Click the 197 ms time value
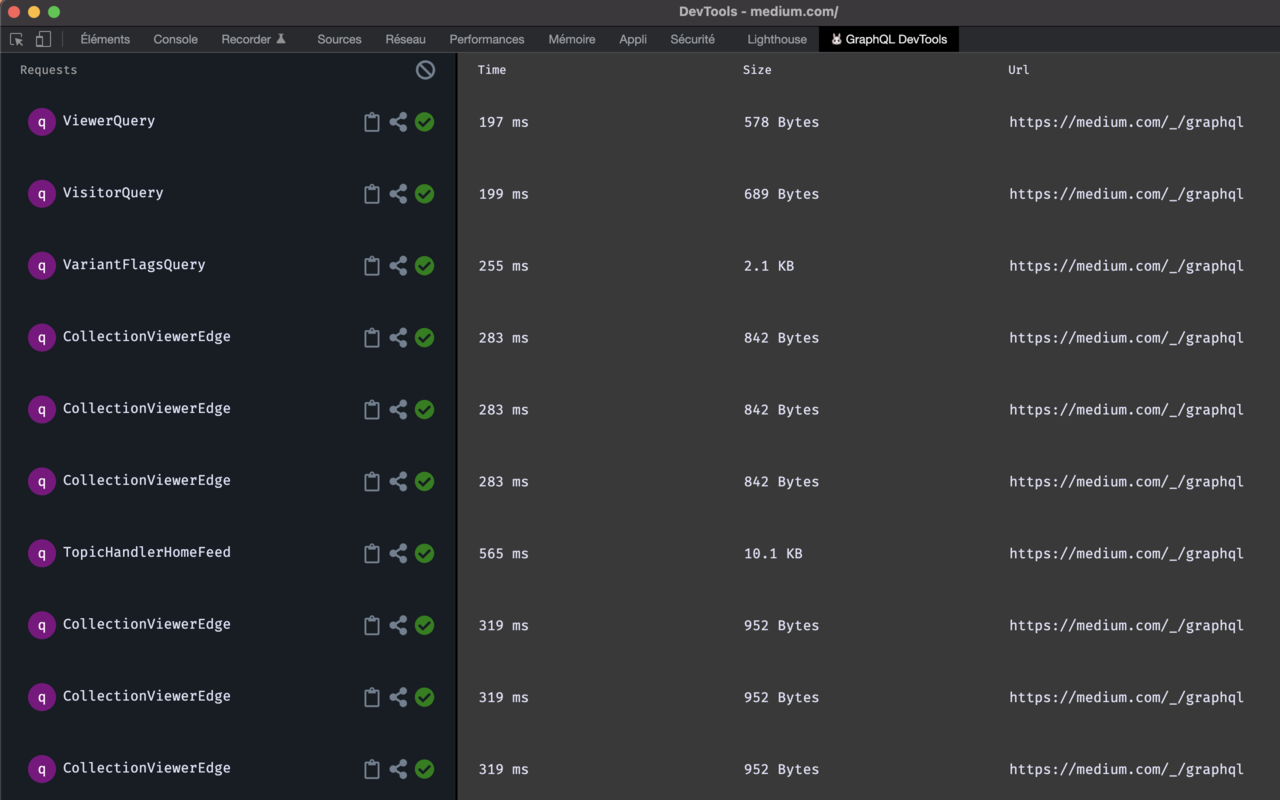Screen dimensions: 1280x800 click(x=503, y=122)
